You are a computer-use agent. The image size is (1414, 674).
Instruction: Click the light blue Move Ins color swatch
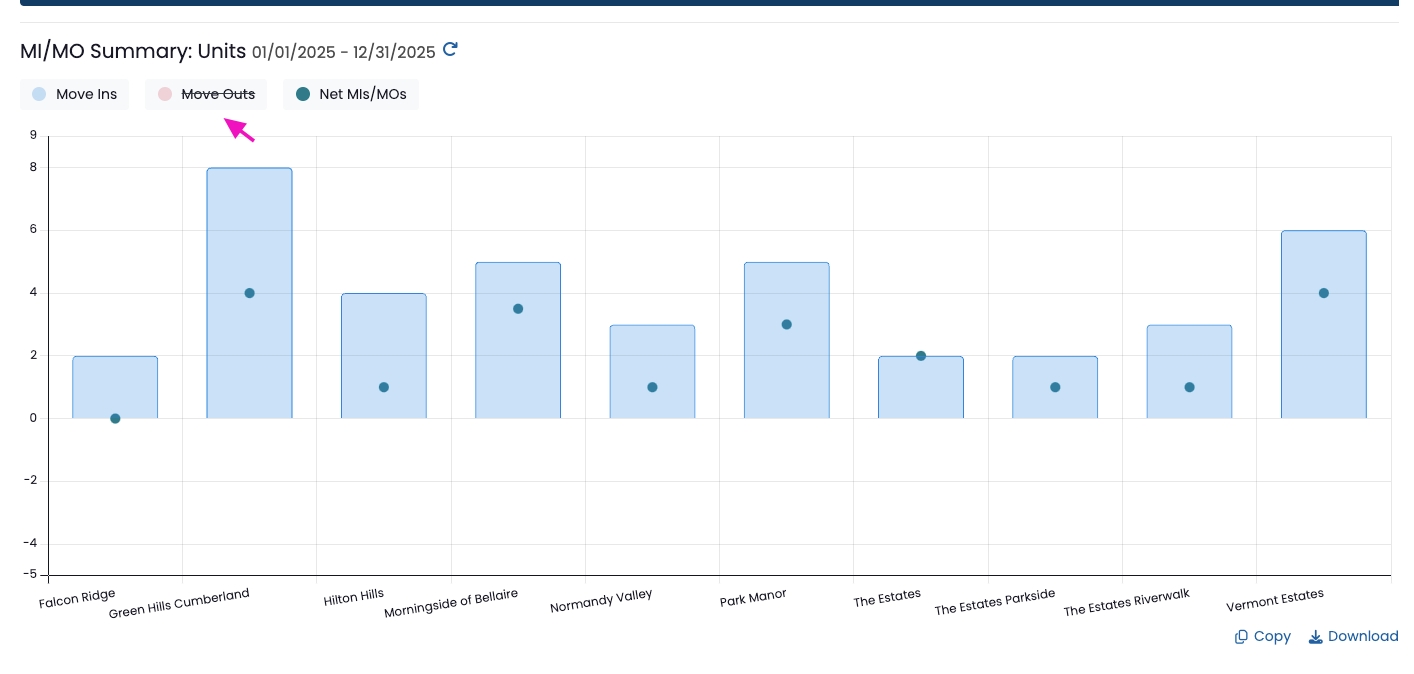39,94
